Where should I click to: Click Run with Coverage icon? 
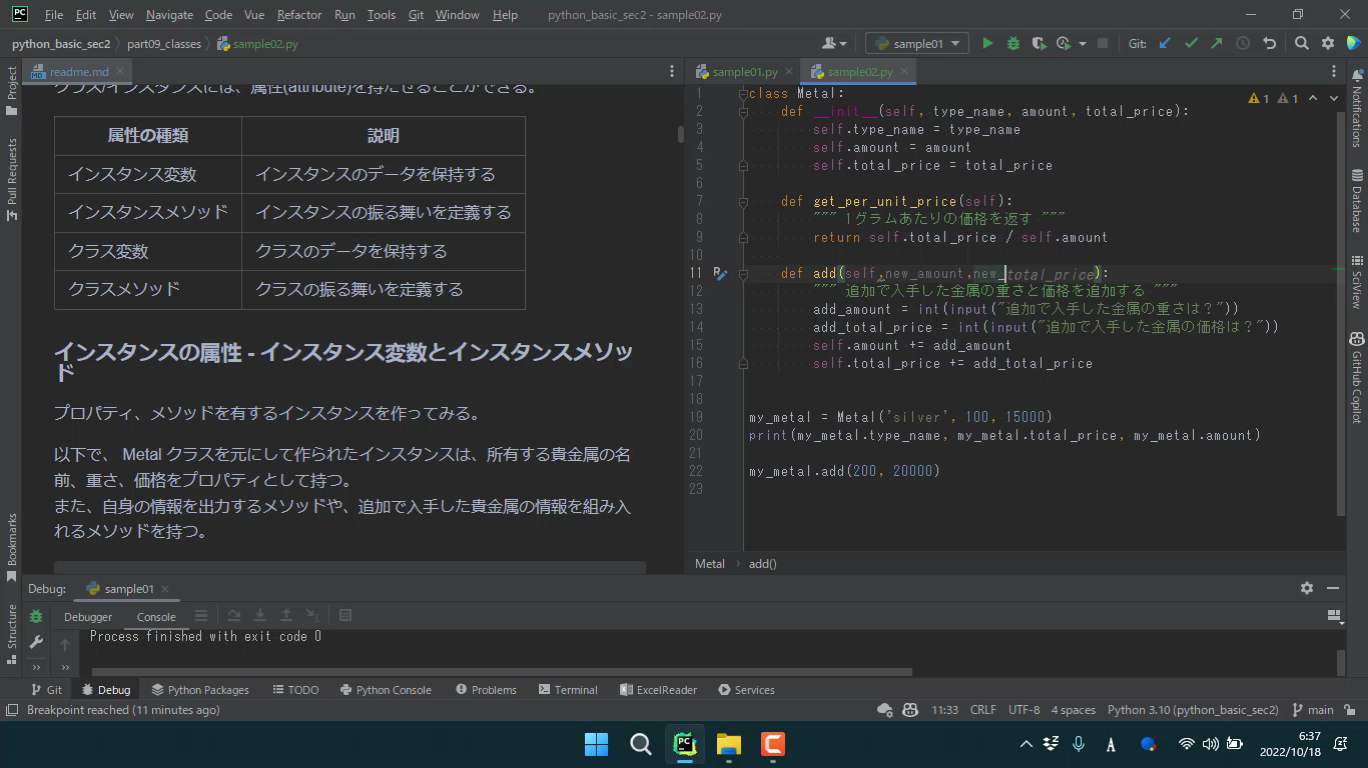pyautogui.click(x=1039, y=43)
